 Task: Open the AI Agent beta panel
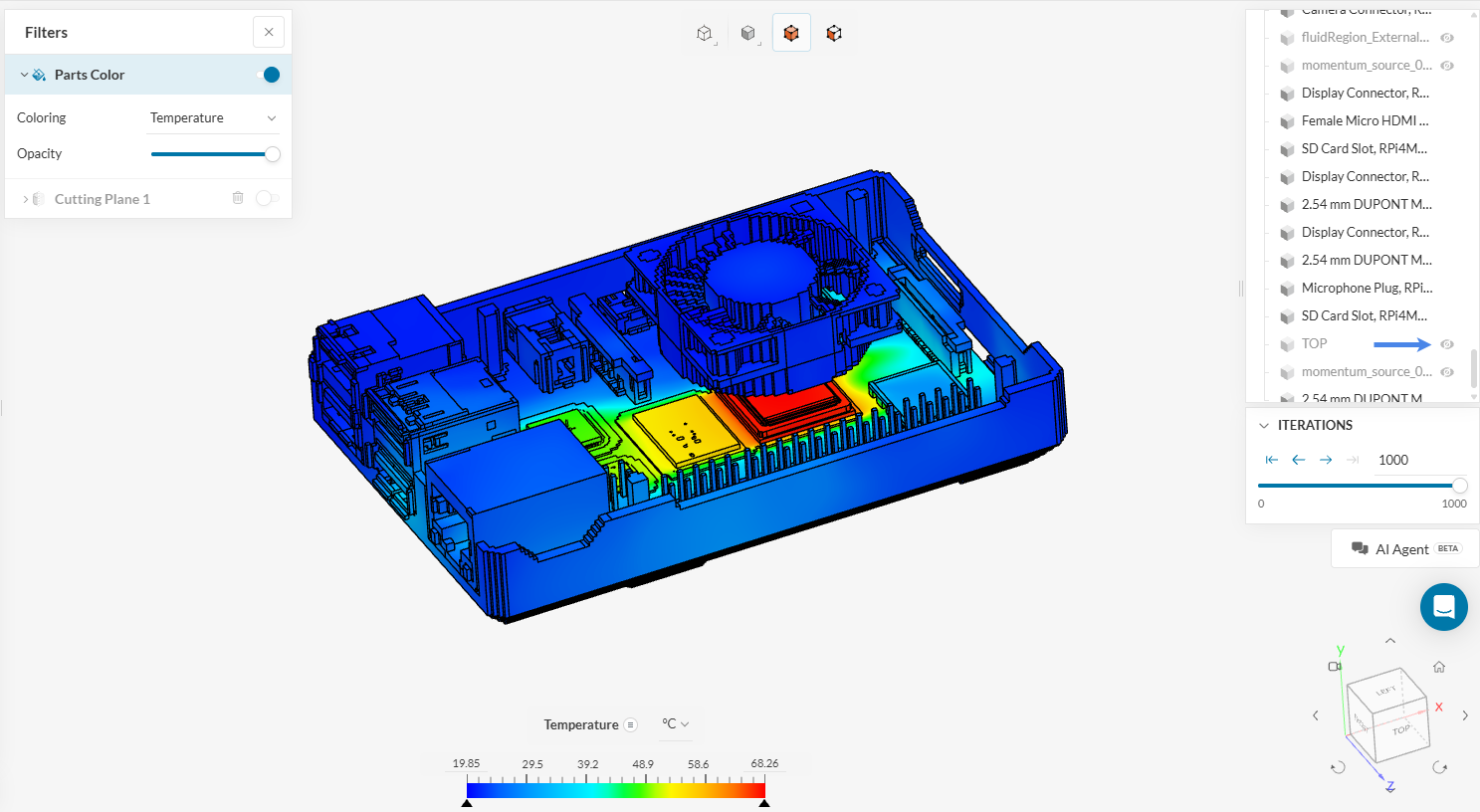pyautogui.click(x=1403, y=548)
